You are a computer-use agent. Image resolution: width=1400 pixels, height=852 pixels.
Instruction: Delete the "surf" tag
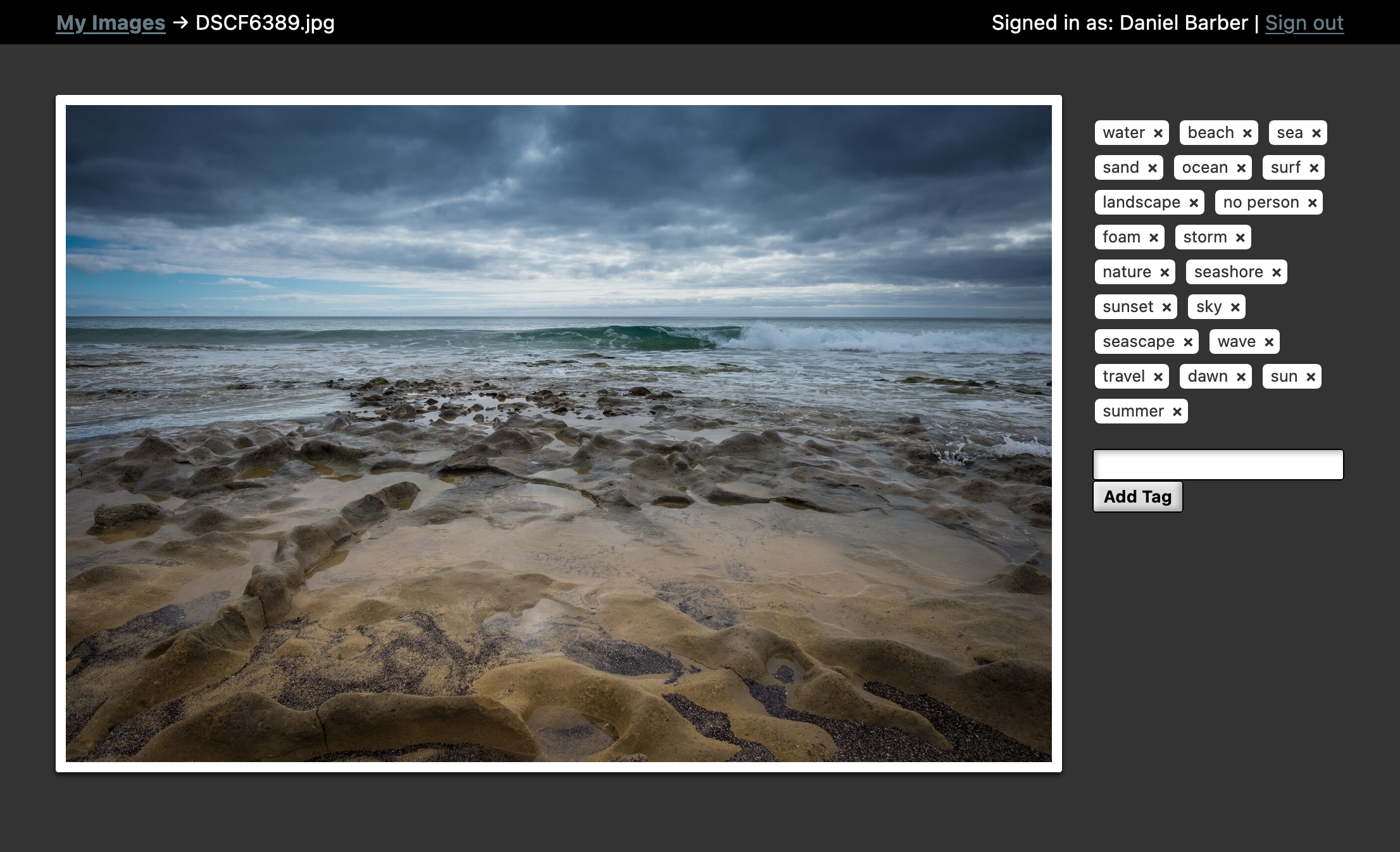1315,167
